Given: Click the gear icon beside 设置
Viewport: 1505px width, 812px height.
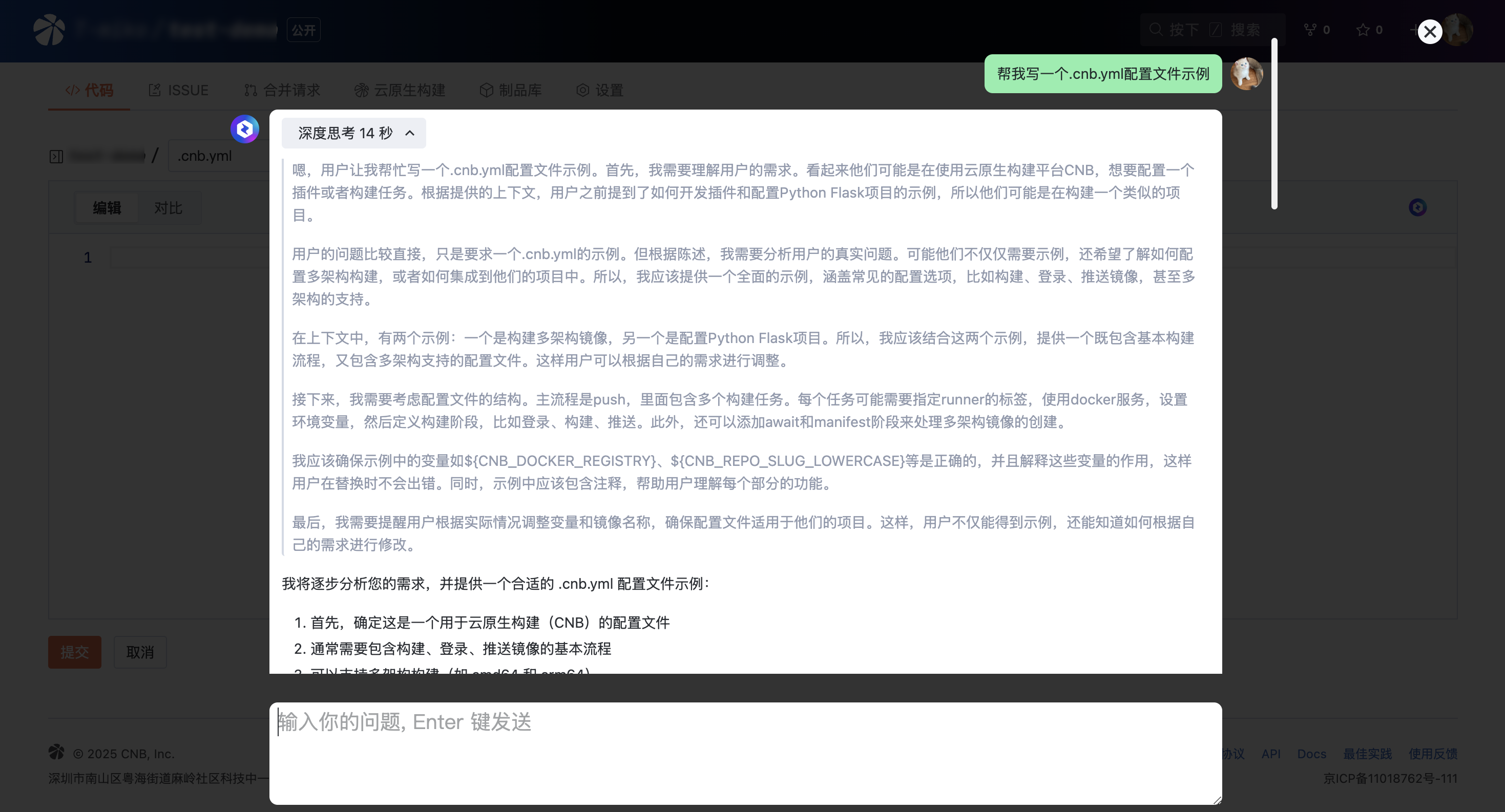Looking at the screenshot, I should tap(582, 90).
